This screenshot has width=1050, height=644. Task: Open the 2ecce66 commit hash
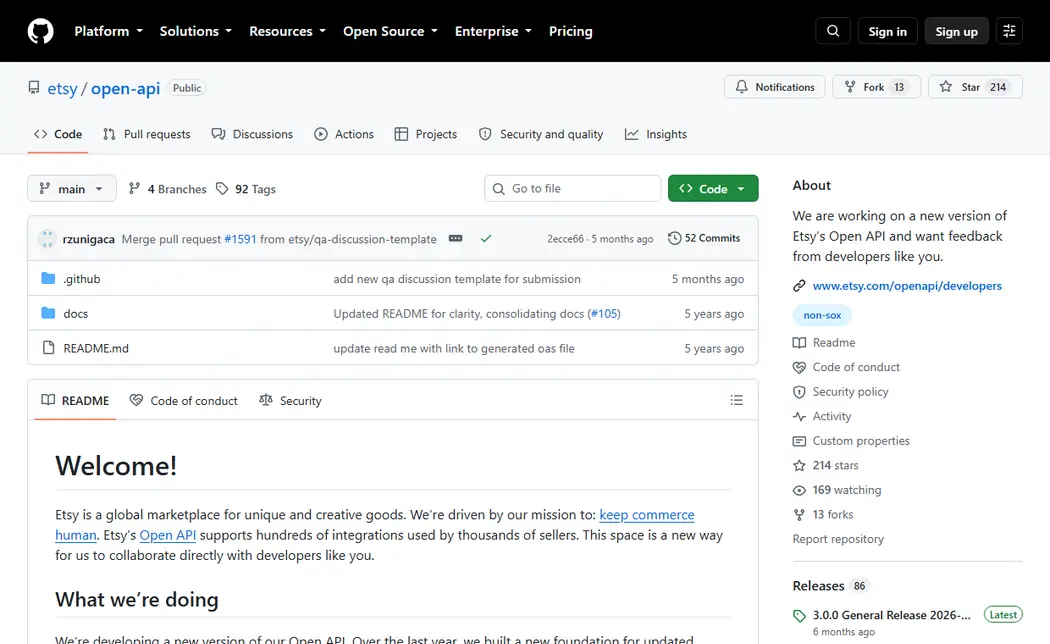click(565, 239)
